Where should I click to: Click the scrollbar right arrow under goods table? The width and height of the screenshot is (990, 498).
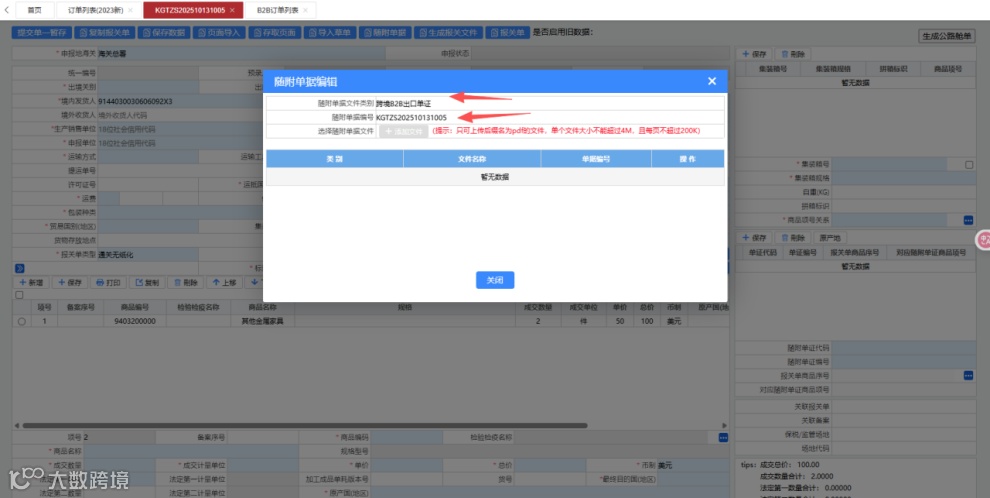(725, 425)
